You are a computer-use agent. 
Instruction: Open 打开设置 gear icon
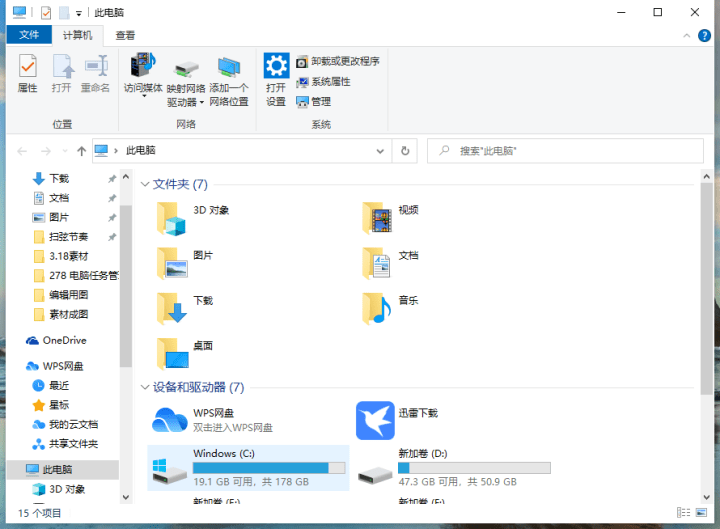[276, 68]
